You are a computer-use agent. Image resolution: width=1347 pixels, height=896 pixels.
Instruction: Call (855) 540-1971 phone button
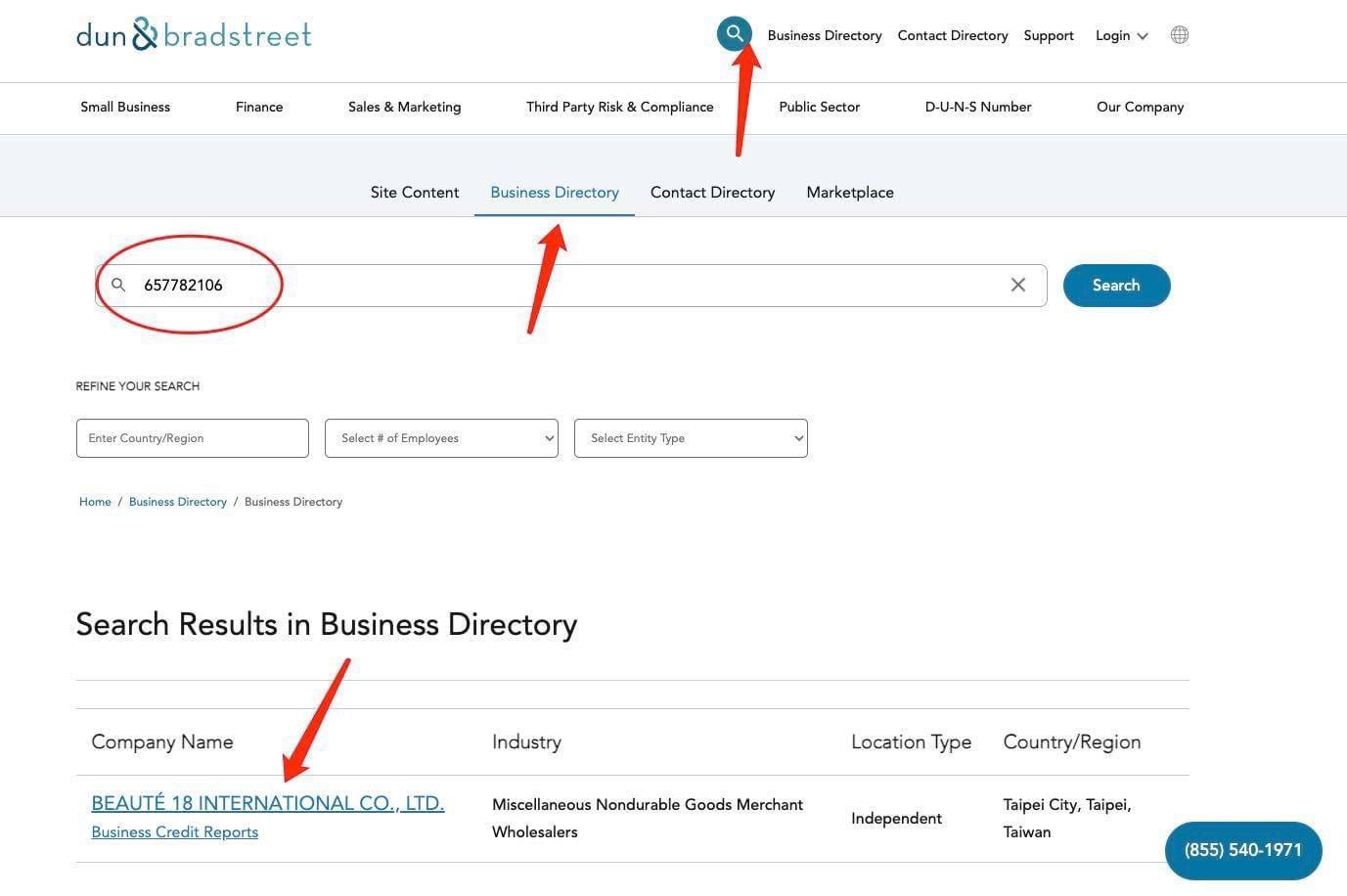tap(1242, 850)
